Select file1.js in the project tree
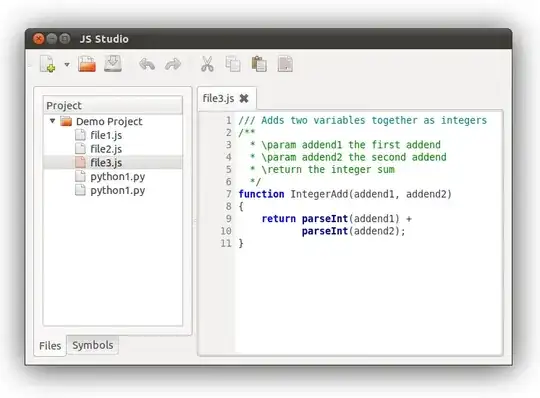The width and height of the screenshot is (540, 398). [106, 135]
